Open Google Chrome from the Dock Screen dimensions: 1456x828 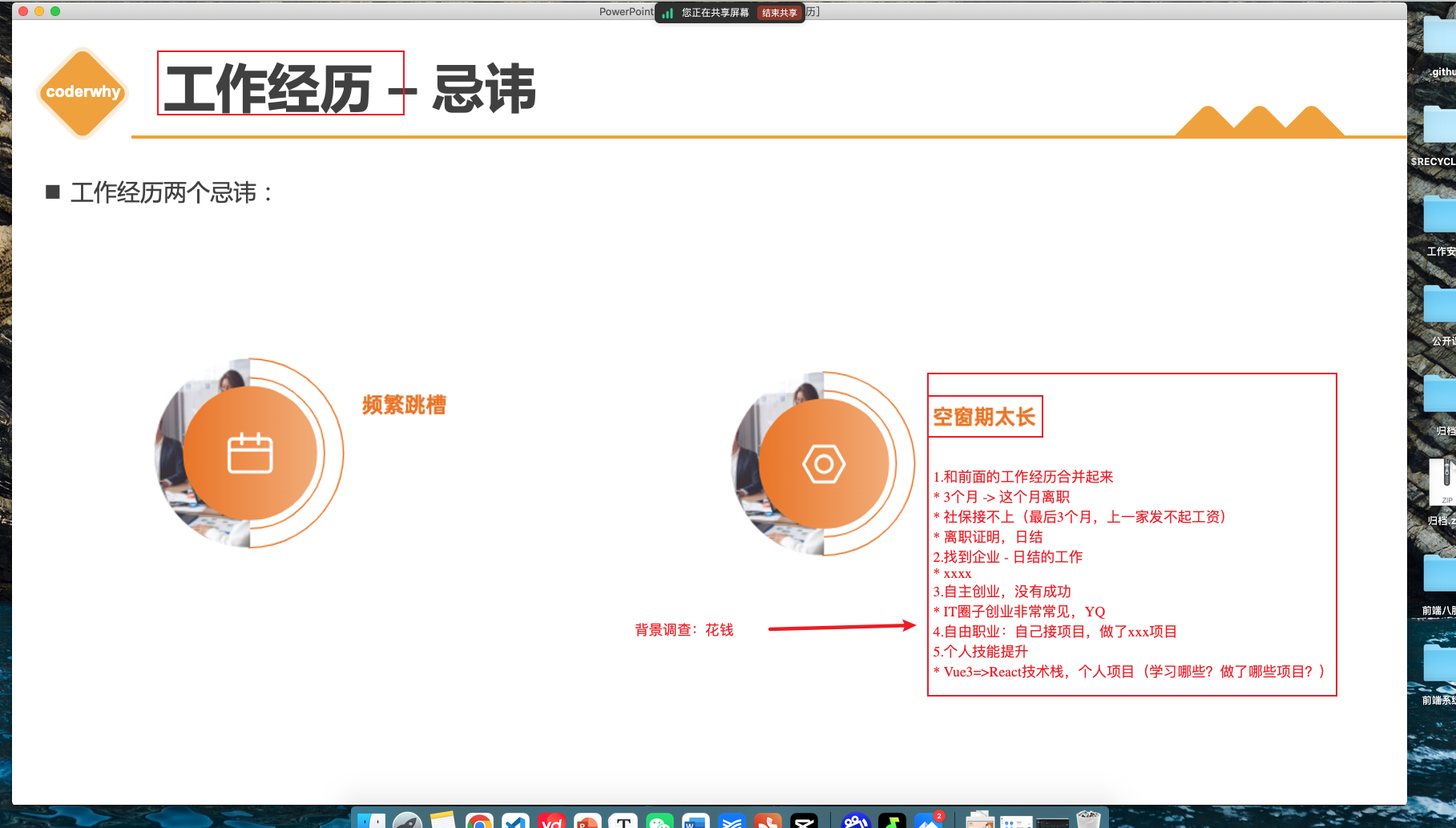click(479, 822)
